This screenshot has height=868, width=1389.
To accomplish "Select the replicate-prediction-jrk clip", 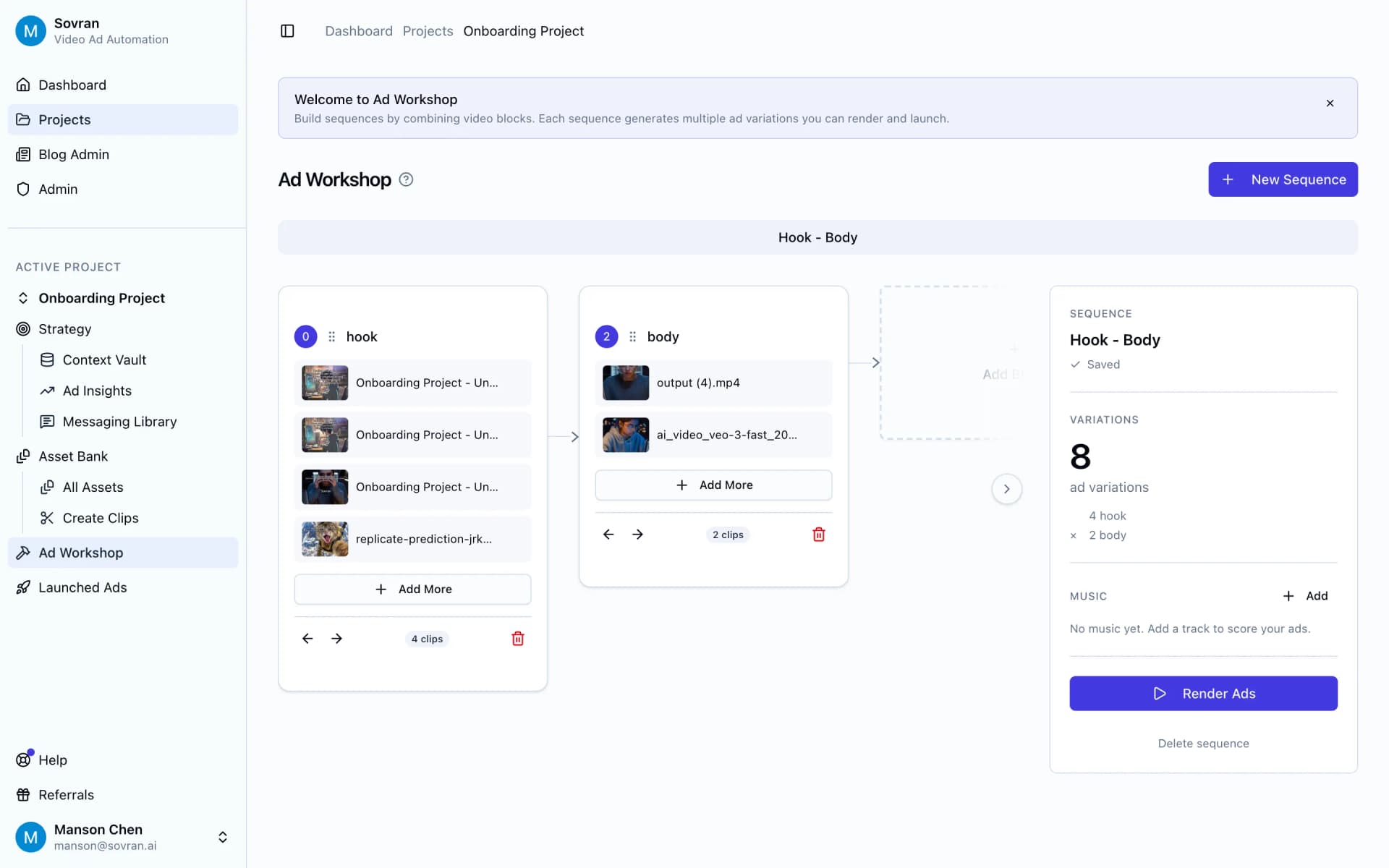I will point(412,539).
